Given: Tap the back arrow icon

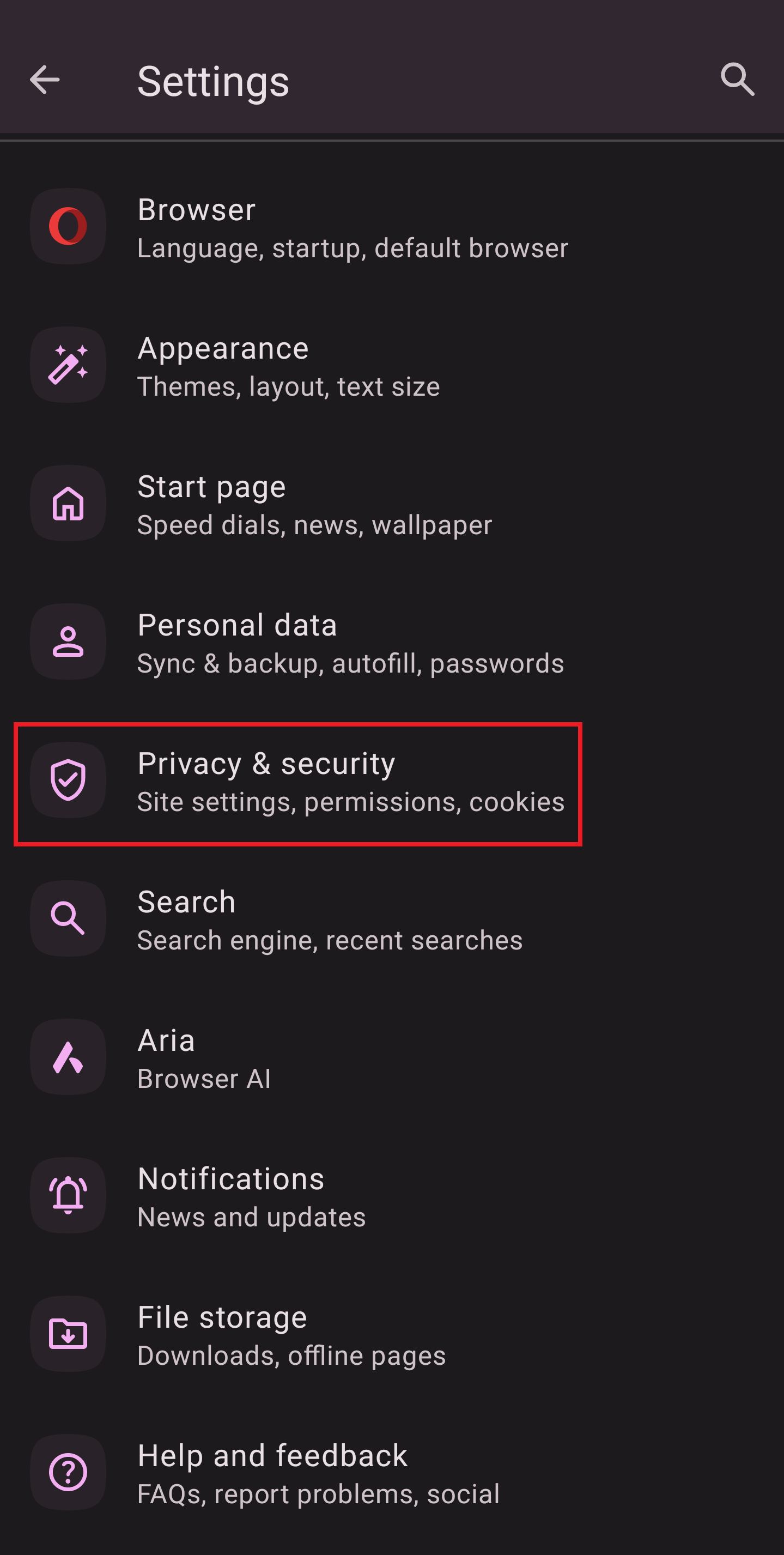Looking at the screenshot, I should (45, 80).
